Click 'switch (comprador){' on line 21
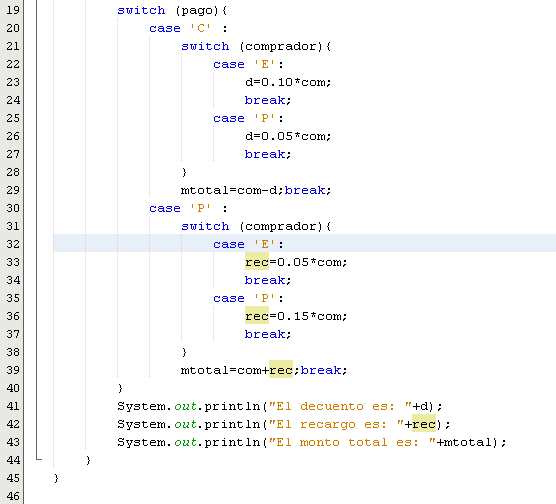The width and height of the screenshot is (556, 504). pos(256,46)
